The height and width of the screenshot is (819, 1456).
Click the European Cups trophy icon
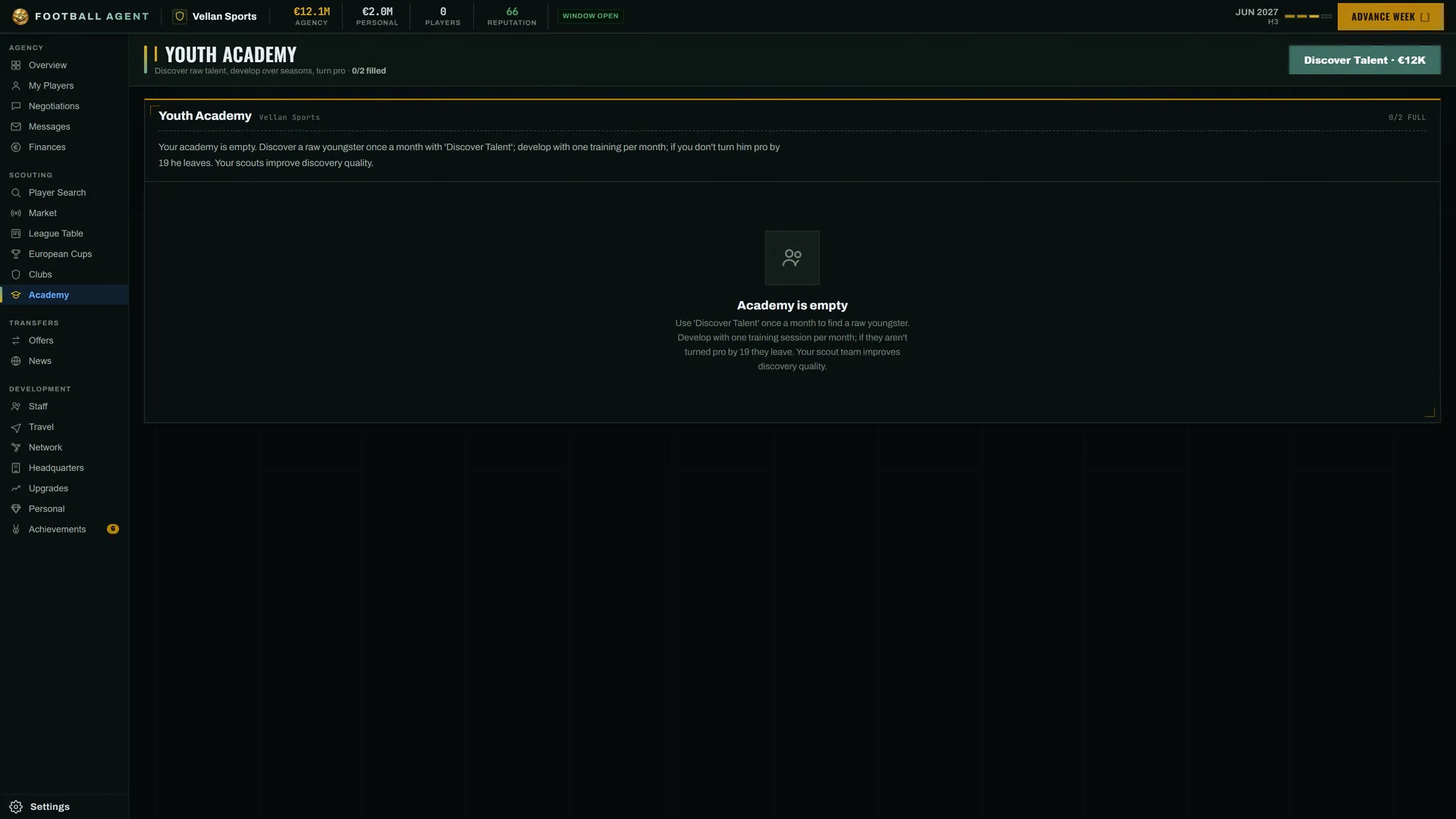tap(16, 254)
